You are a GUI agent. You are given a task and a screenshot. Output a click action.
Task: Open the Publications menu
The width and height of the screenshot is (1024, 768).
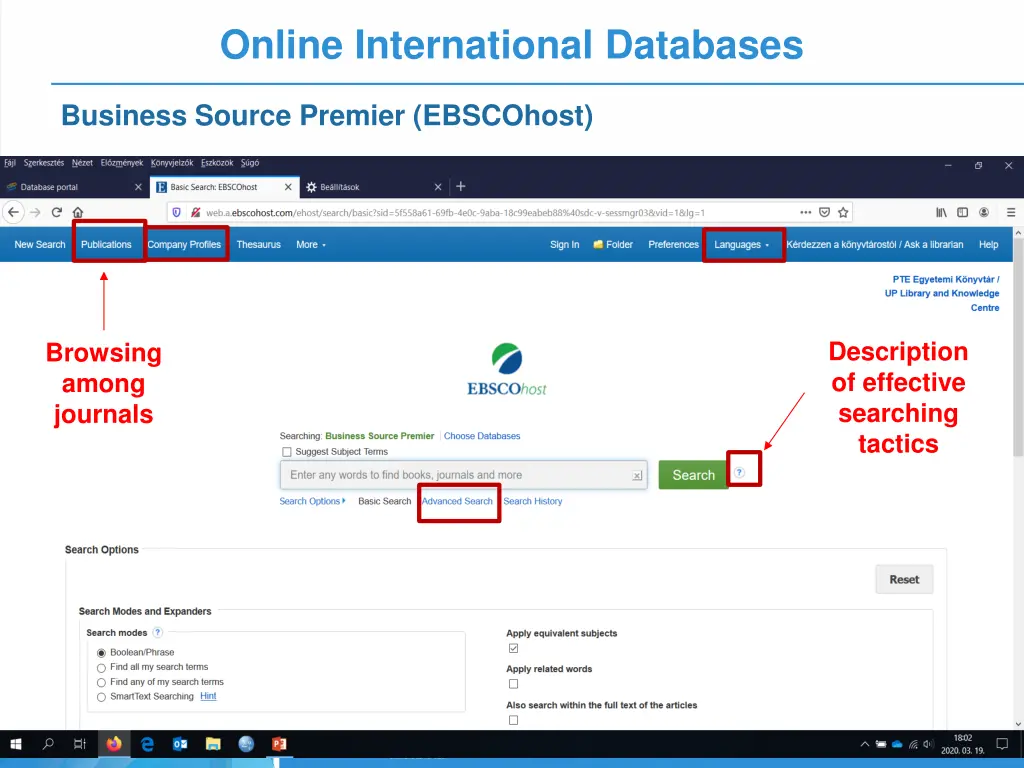tap(106, 244)
